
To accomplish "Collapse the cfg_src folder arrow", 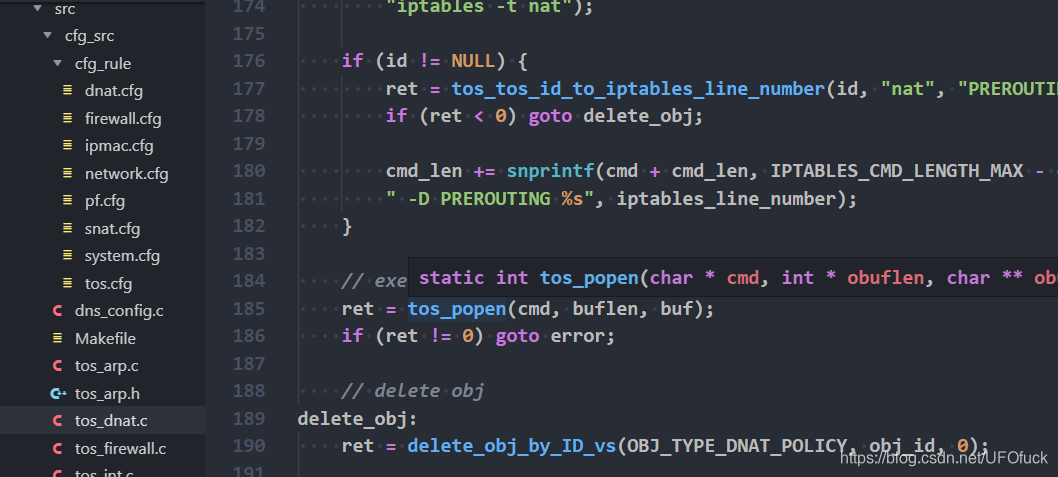I will (47, 35).
